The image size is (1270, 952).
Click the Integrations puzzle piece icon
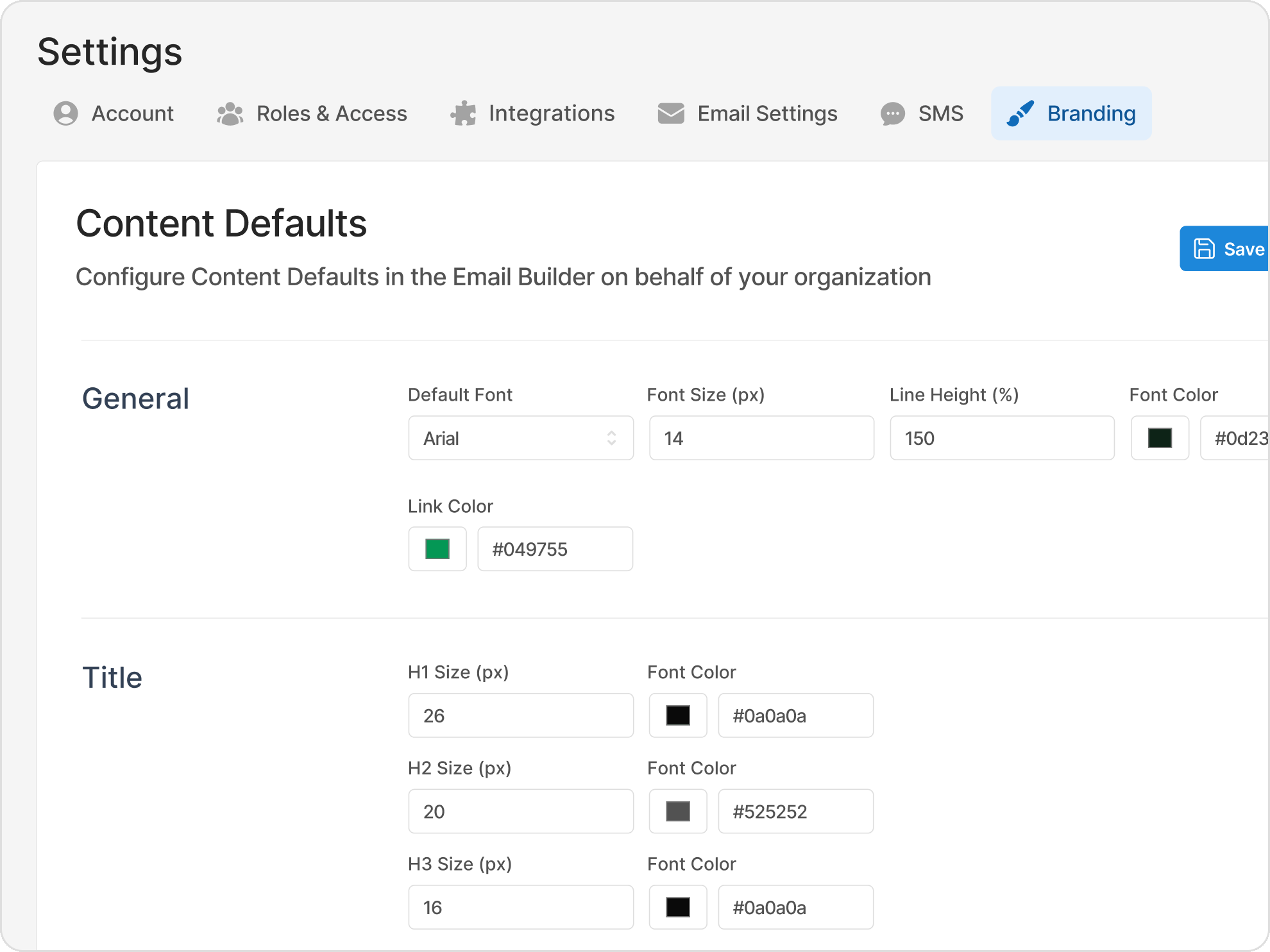[x=462, y=113]
